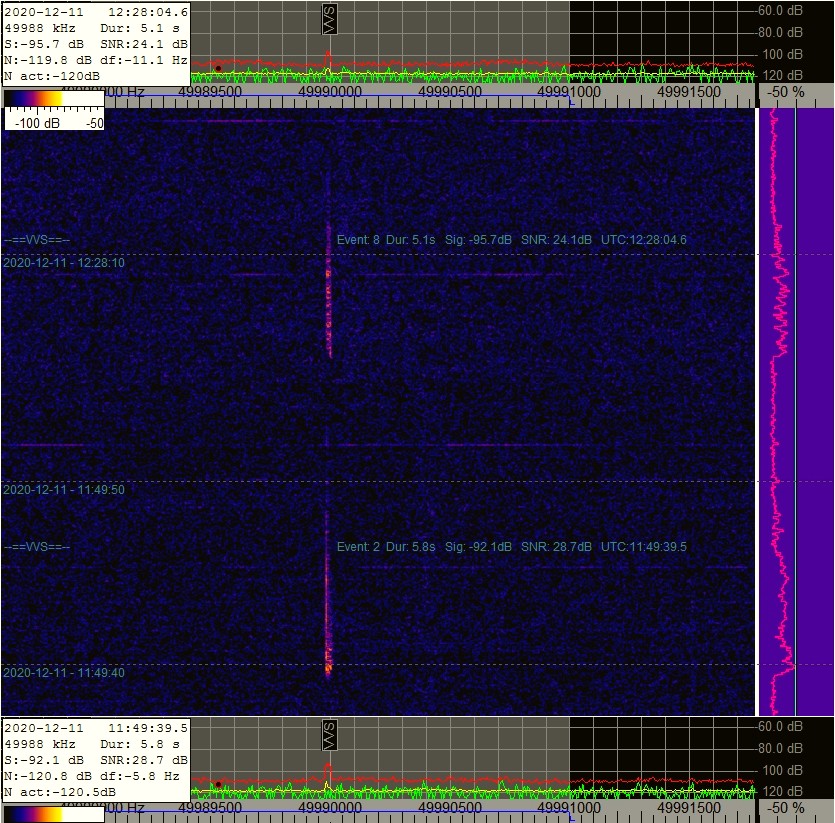
Task: Click '12:28:04.6' in the top info box
Action: coord(148,12)
